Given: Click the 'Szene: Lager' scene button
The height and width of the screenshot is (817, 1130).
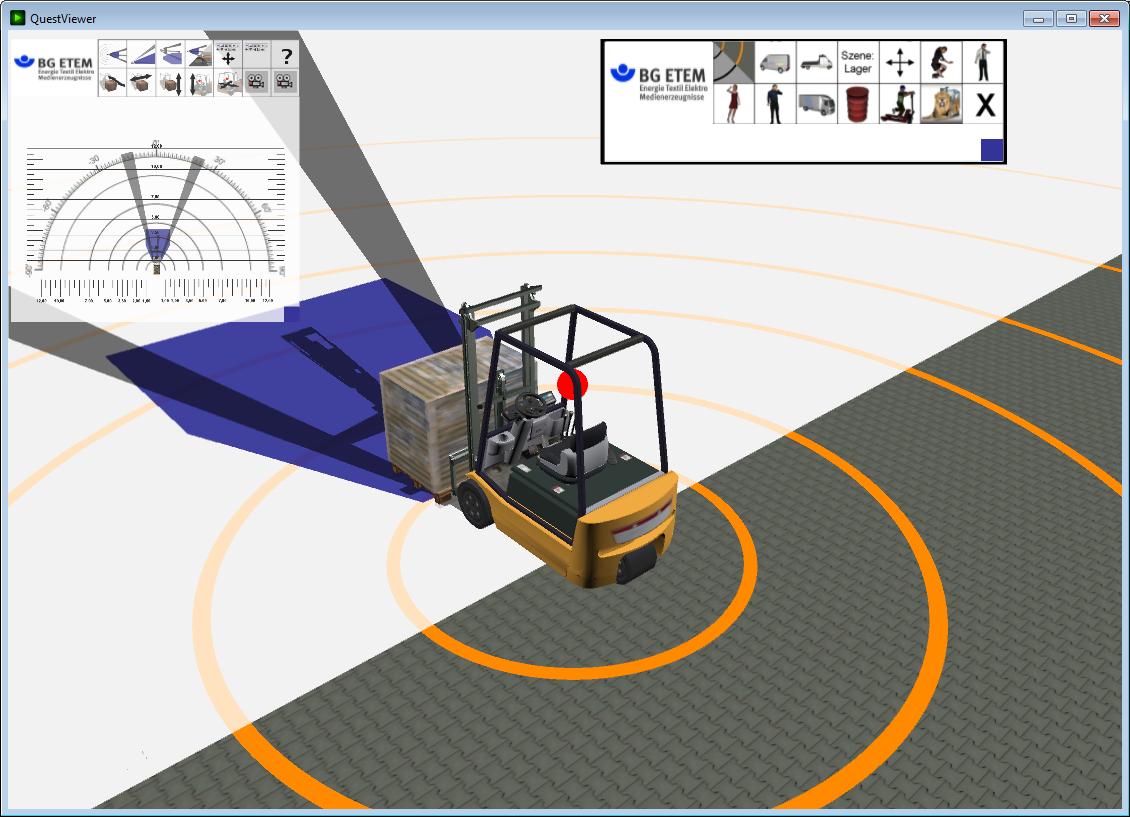Looking at the screenshot, I should [x=858, y=62].
